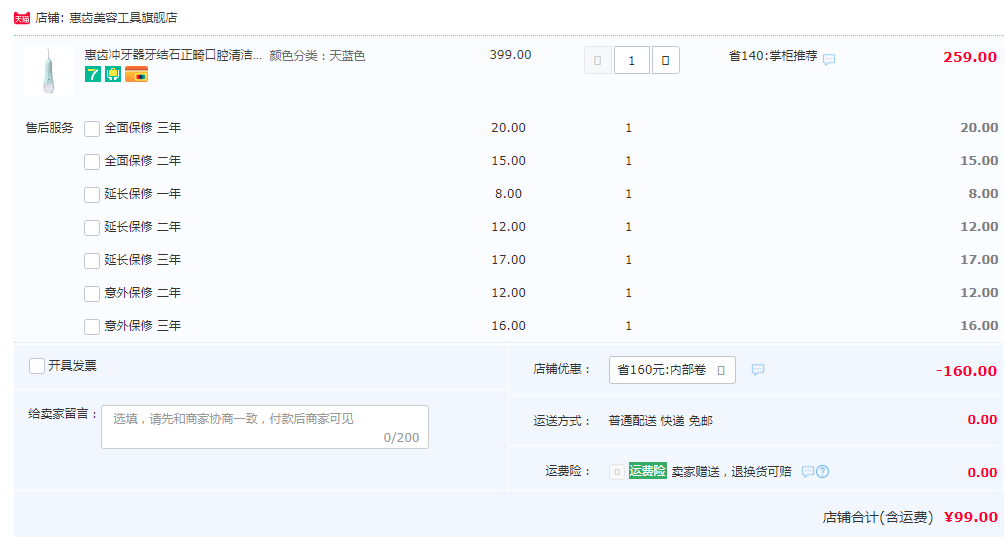Open product title 惠齿冲牙器牙结石正畸口腔清洁
This screenshot has width=1005, height=537.
173,55
